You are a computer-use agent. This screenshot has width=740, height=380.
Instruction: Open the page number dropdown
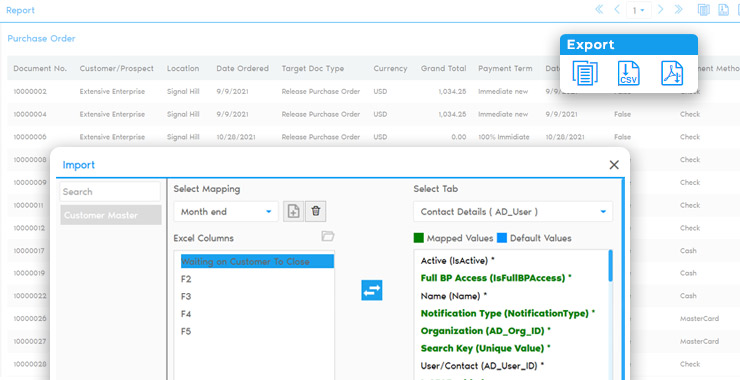(x=639, y=10)
